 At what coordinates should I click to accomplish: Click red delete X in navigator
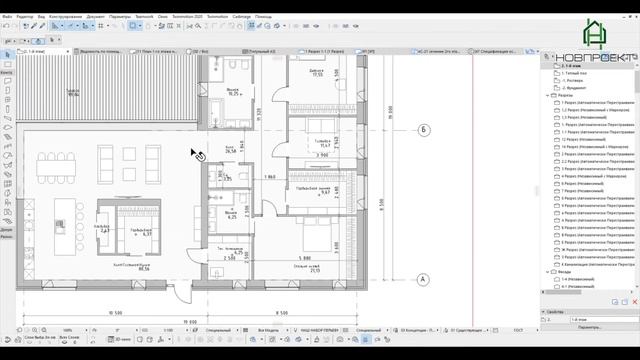click(x=635, y=302)
